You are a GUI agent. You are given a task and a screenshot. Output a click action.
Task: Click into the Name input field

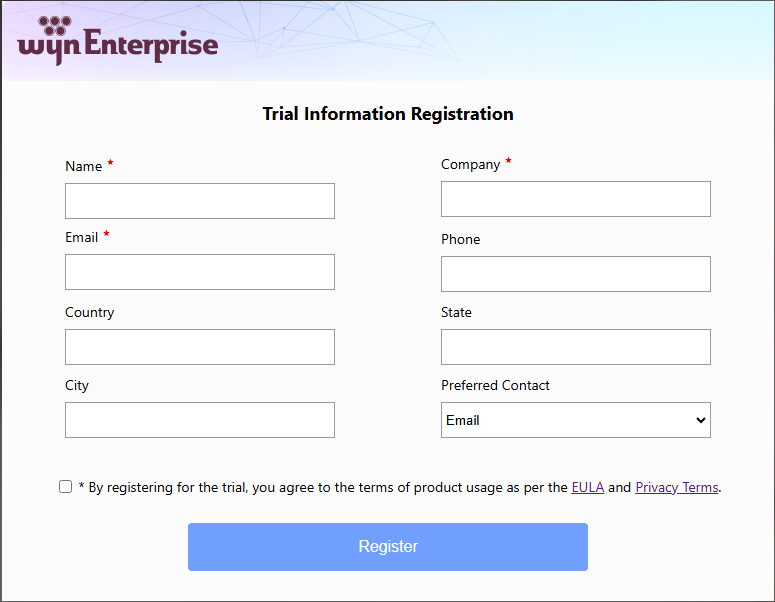(x=200, y=201)
